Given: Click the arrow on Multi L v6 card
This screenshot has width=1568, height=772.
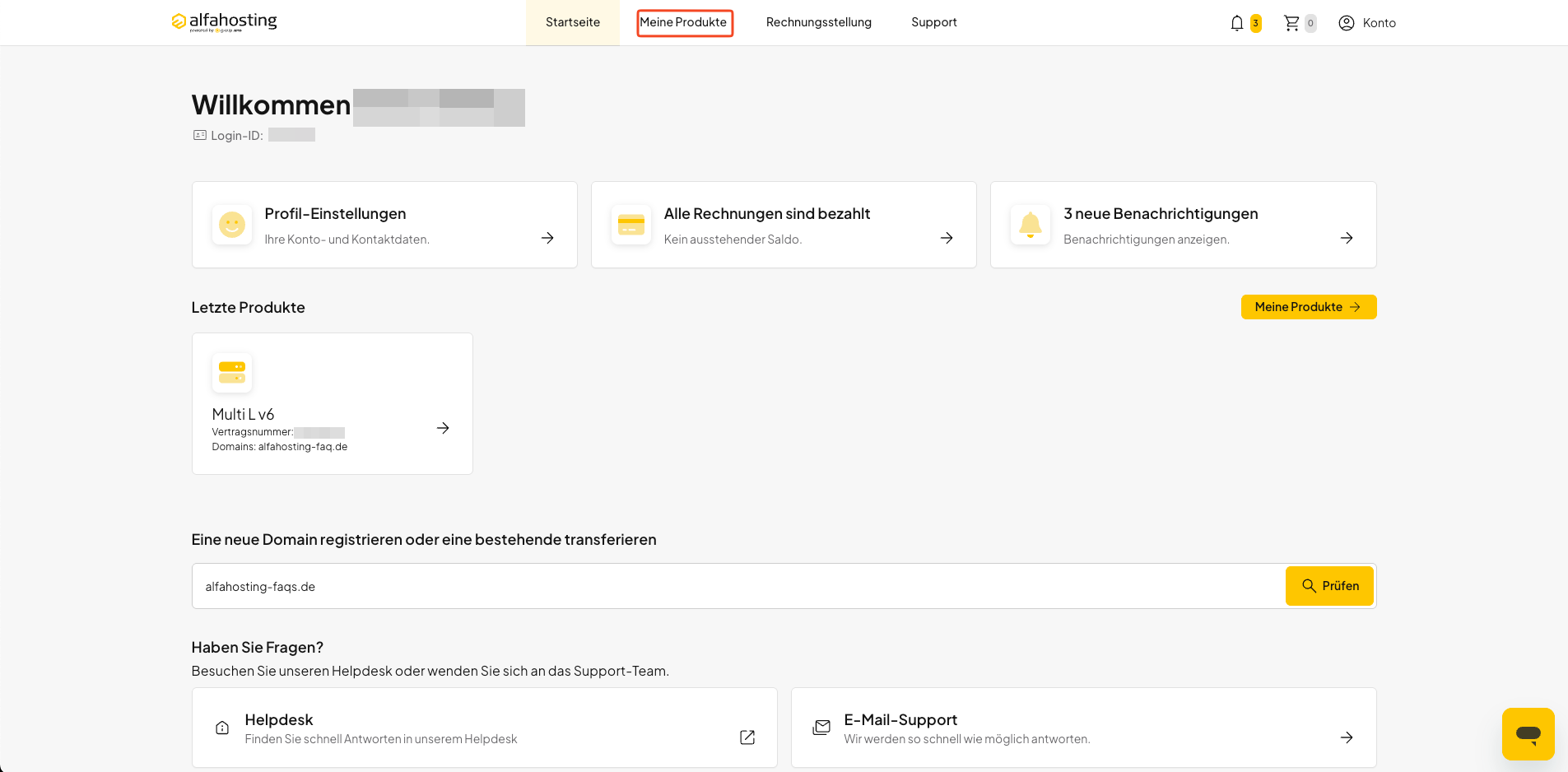Looking at the screenshot, I should [x=443, y=428].
